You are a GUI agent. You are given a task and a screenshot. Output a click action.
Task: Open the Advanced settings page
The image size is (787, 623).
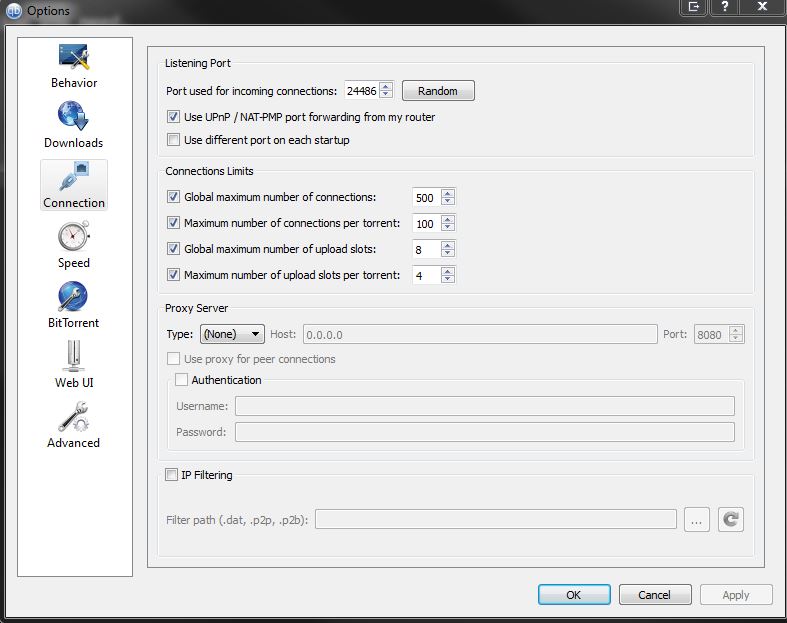click(x=73, y=425)
